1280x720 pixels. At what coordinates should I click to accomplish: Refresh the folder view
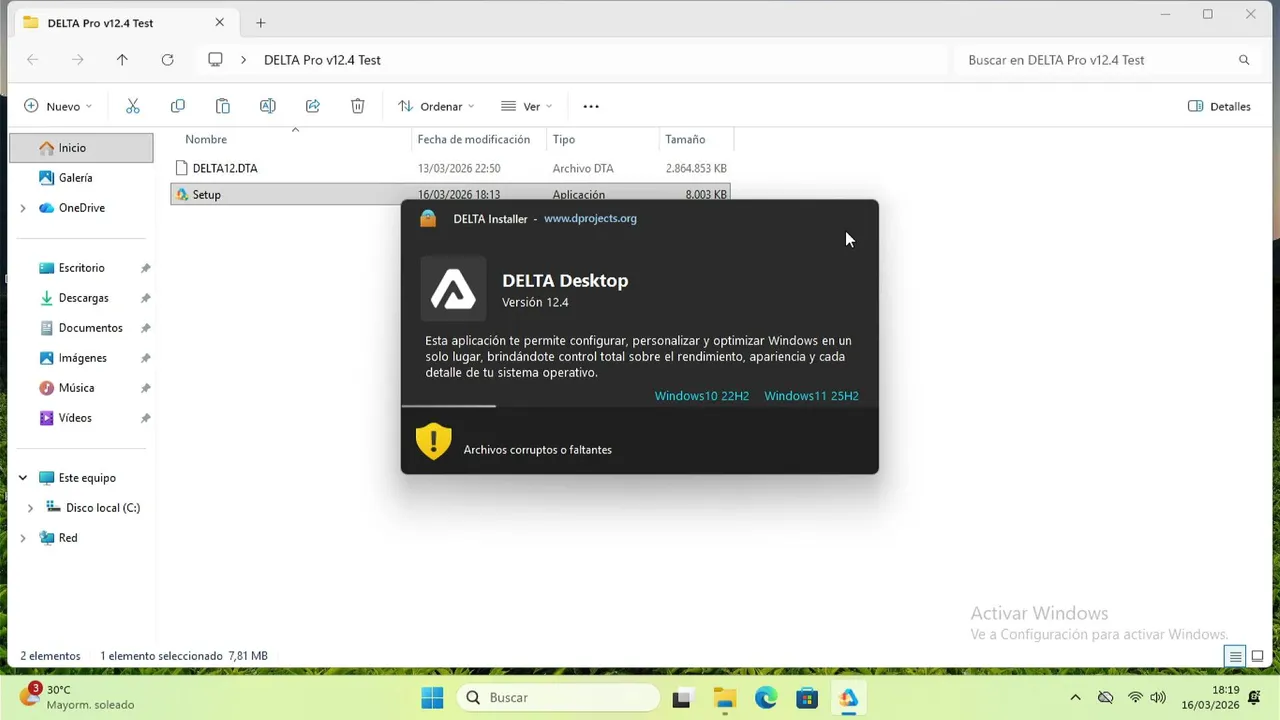point(167,60)
